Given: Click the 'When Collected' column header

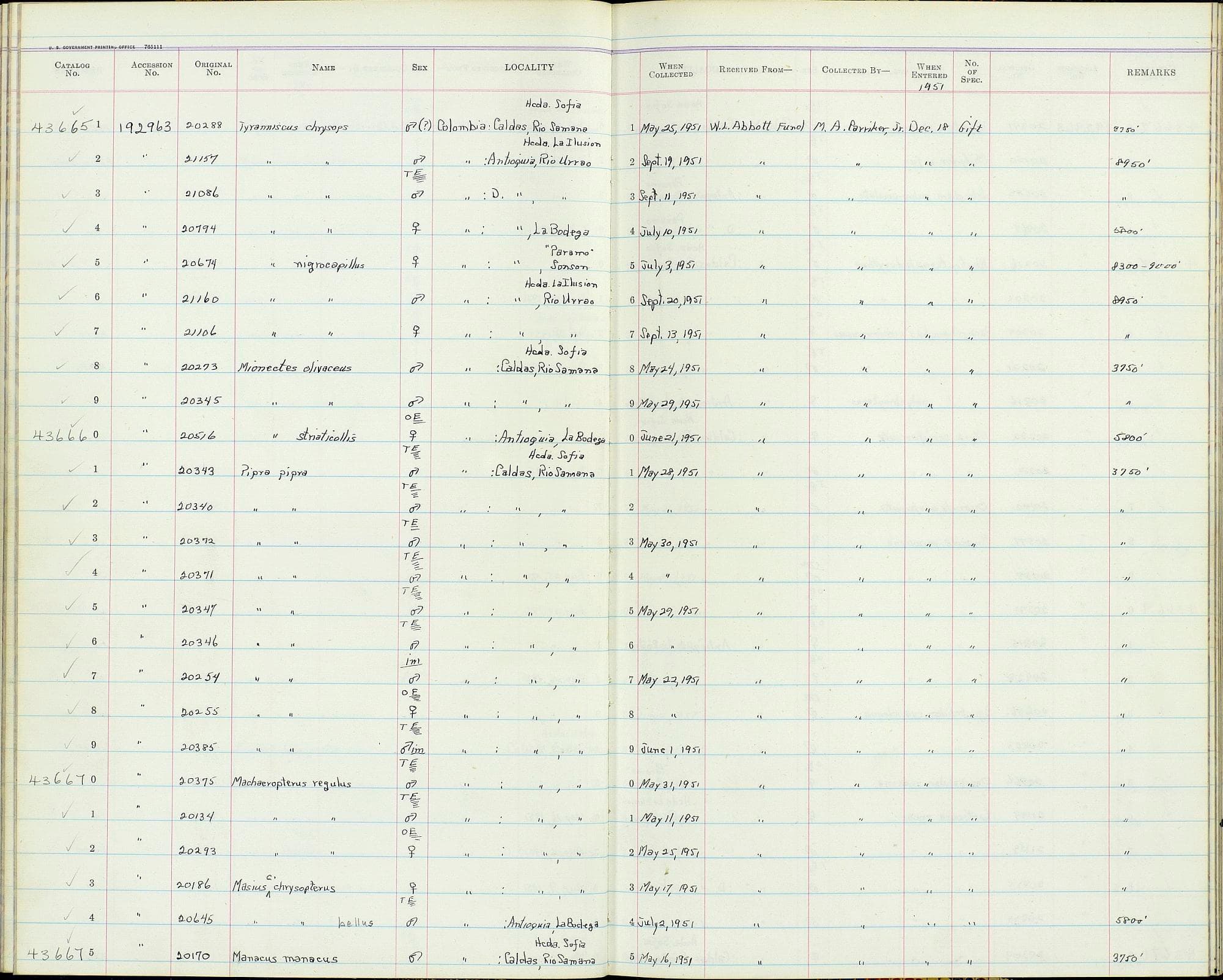Looking at the screenshot, I should click(x=671, y=70).
